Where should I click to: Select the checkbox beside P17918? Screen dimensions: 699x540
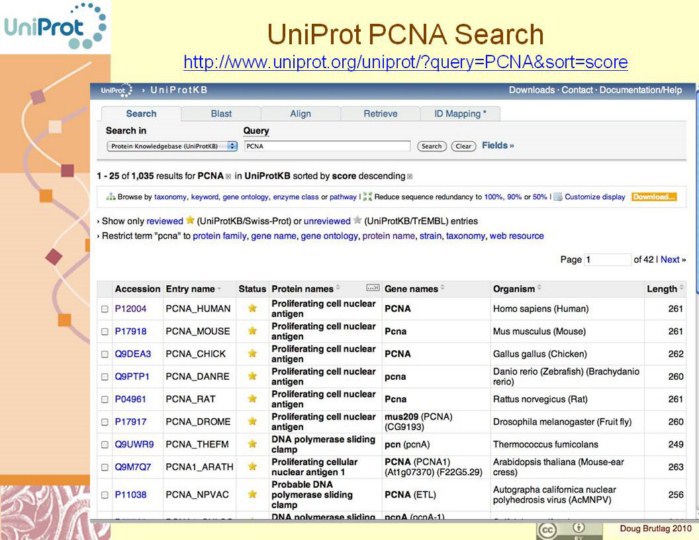coord(105,332)
